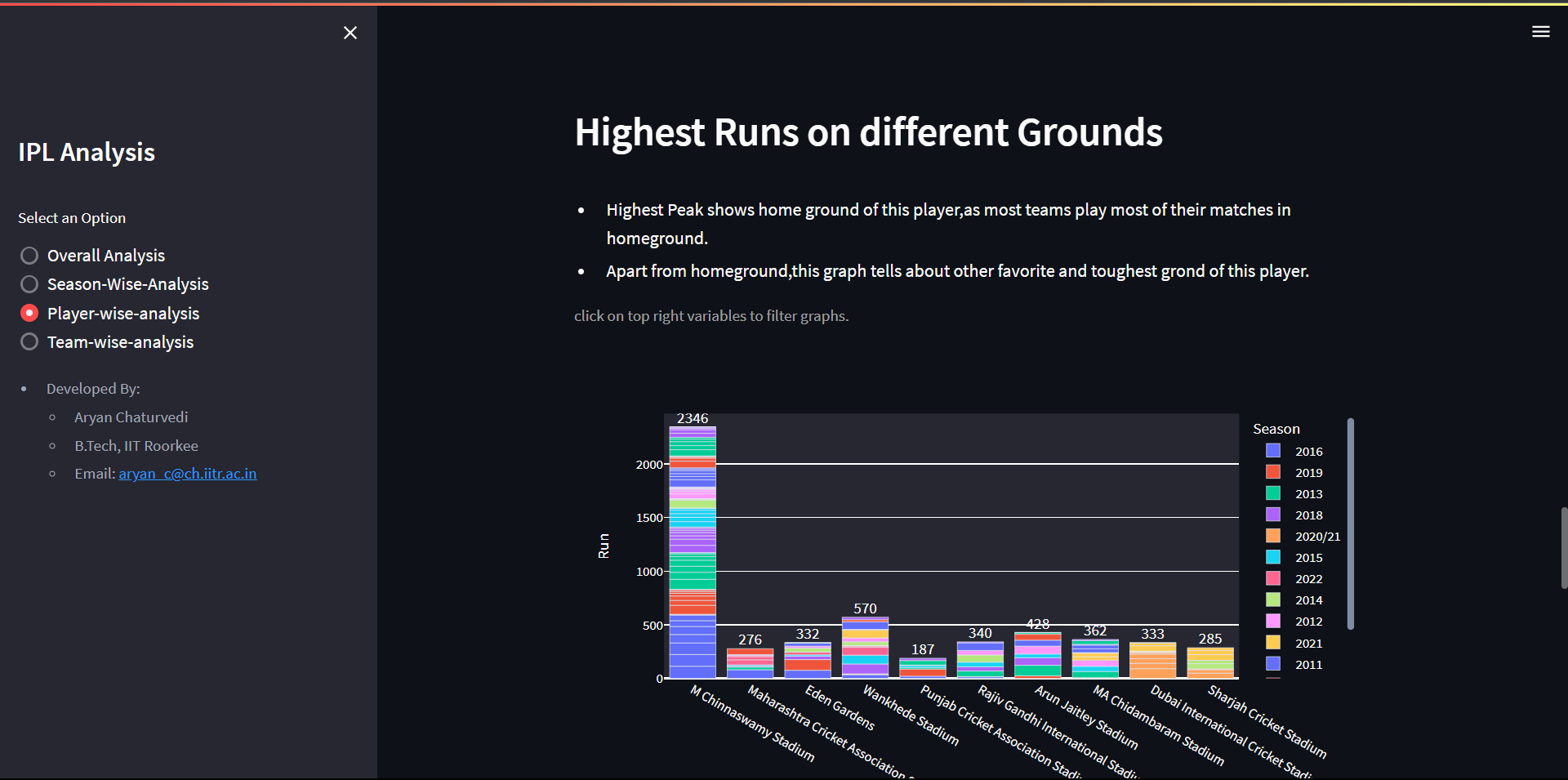Choose Team-wise-analysis in the sidebar
Viewport: 1568px width, 780px height.
(29, 341)
